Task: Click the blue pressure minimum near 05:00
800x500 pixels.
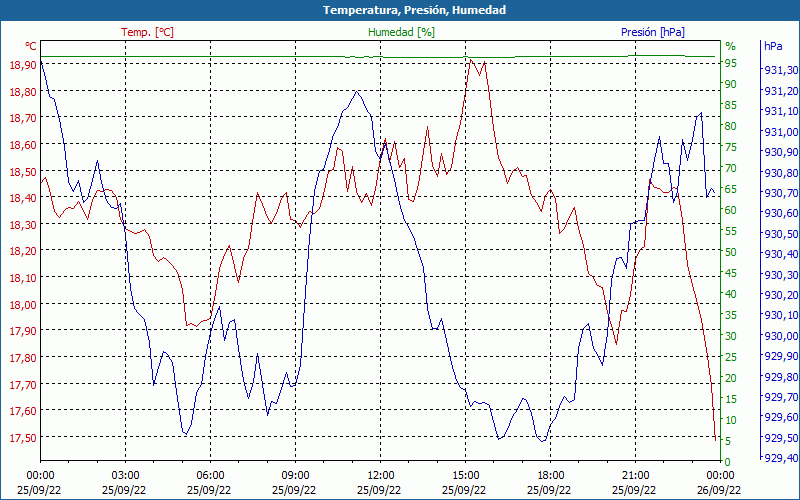Action: (185, 434)
